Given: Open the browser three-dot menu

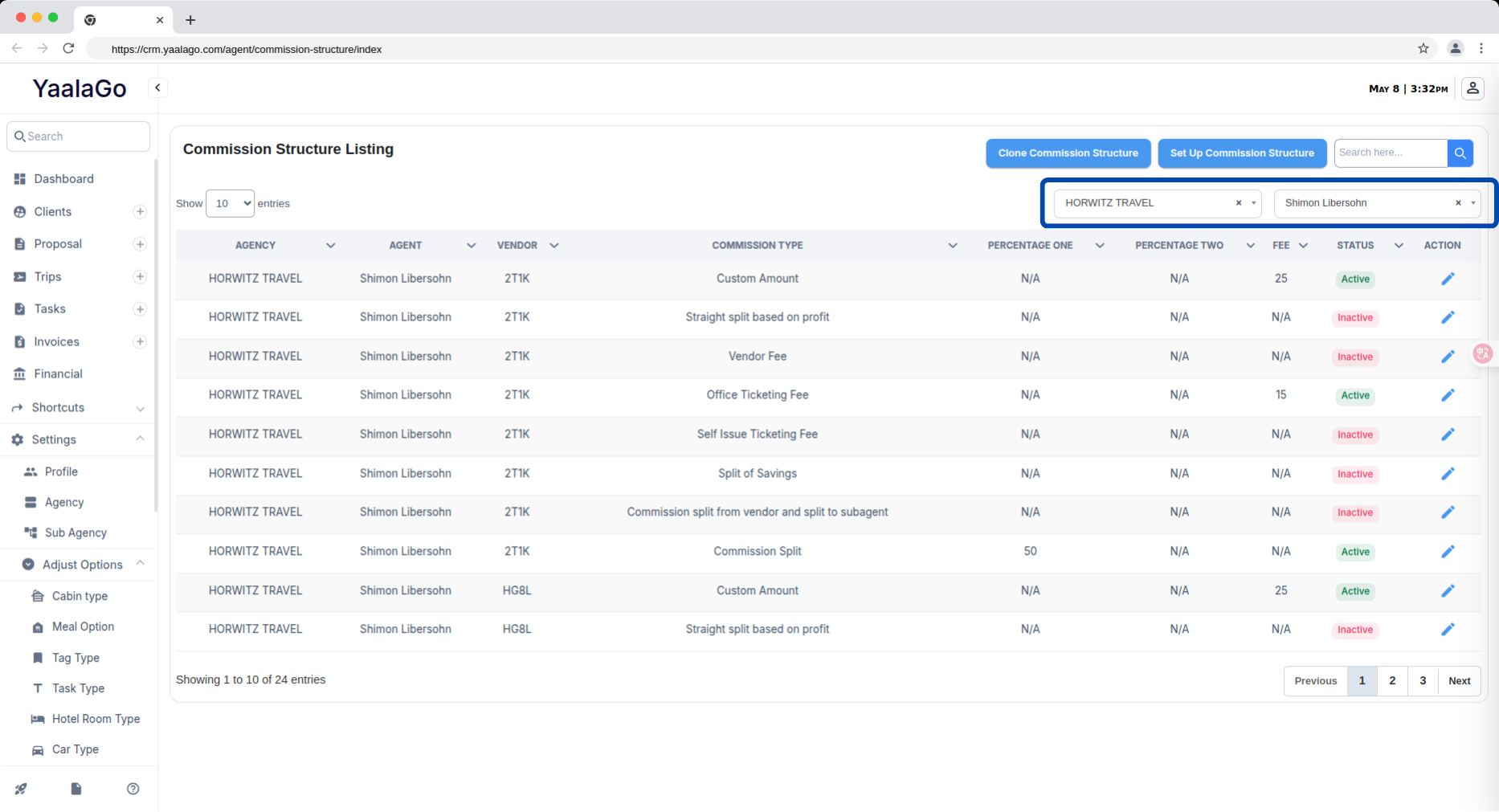Looking at the screenshot, I should (1481, 48).
